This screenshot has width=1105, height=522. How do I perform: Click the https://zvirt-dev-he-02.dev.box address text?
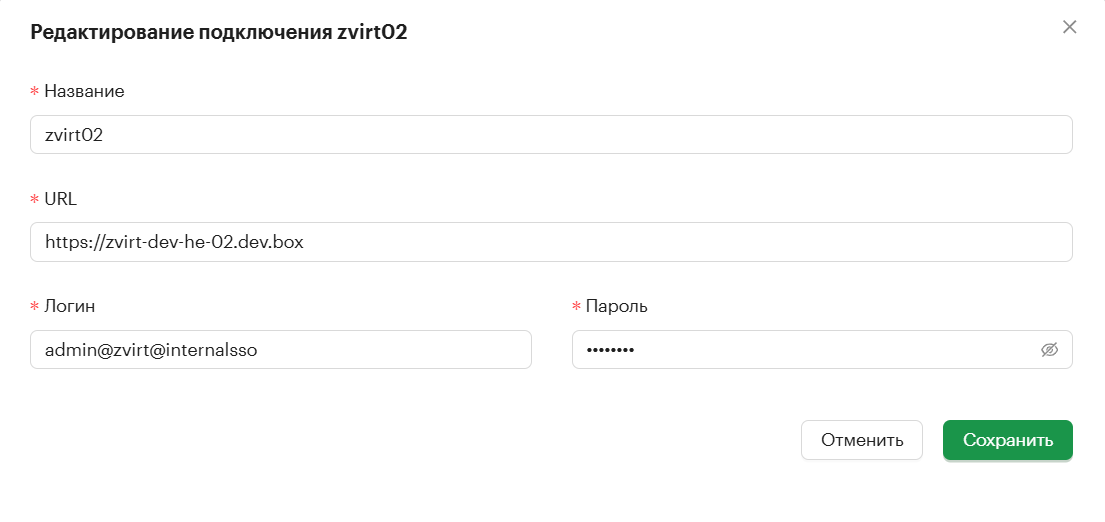coord(174,242)
